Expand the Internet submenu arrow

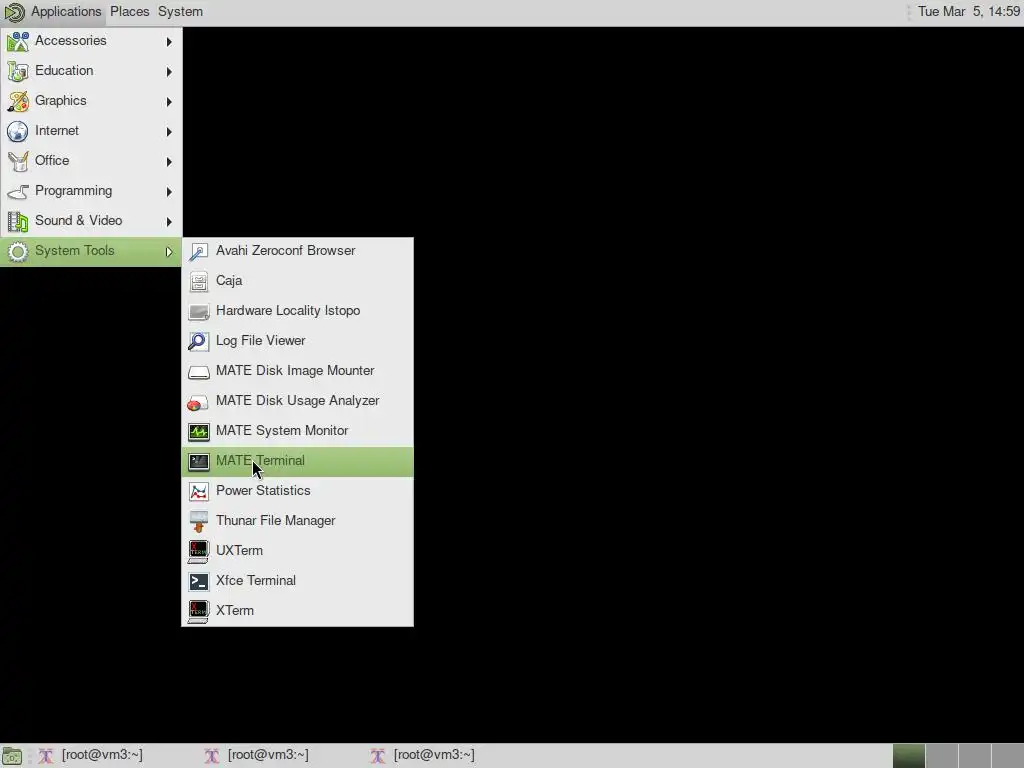[x=169, y=131]
